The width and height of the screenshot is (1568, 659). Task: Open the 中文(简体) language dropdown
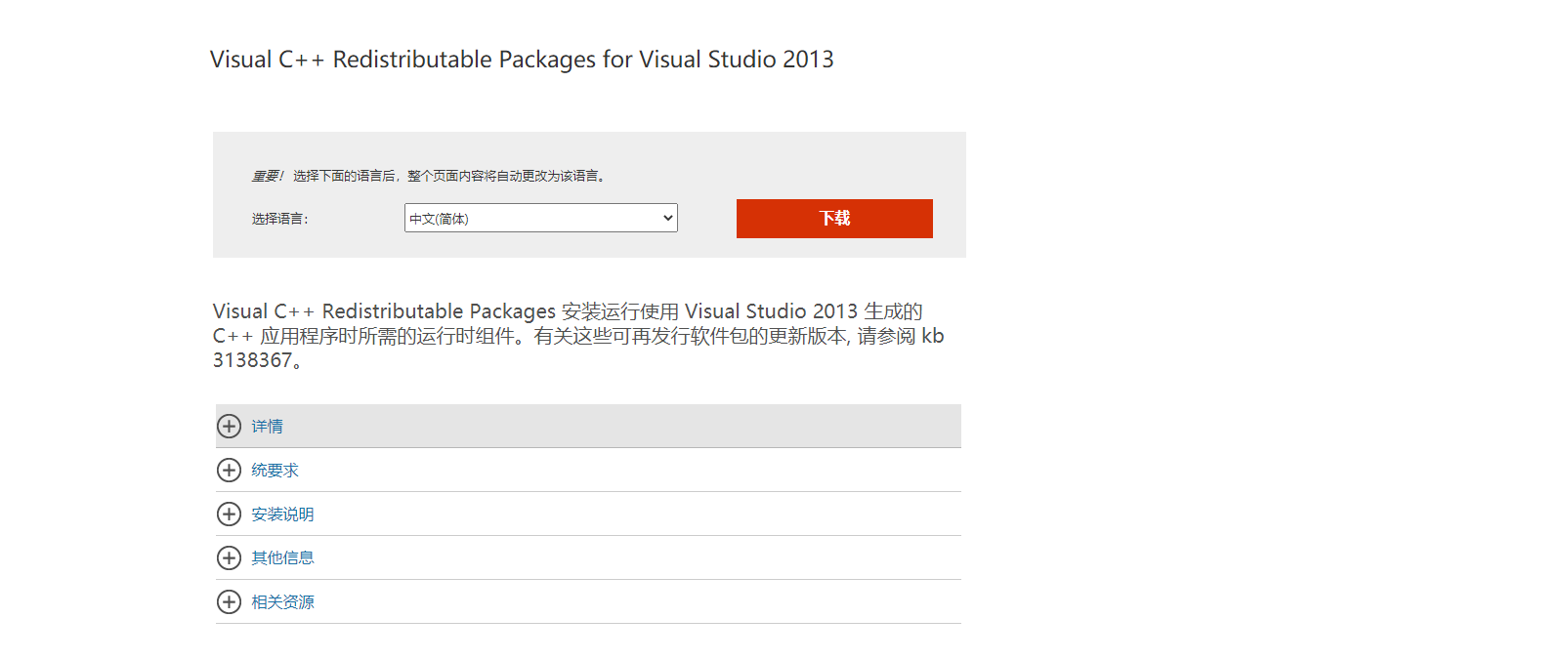tap(540, 218)
